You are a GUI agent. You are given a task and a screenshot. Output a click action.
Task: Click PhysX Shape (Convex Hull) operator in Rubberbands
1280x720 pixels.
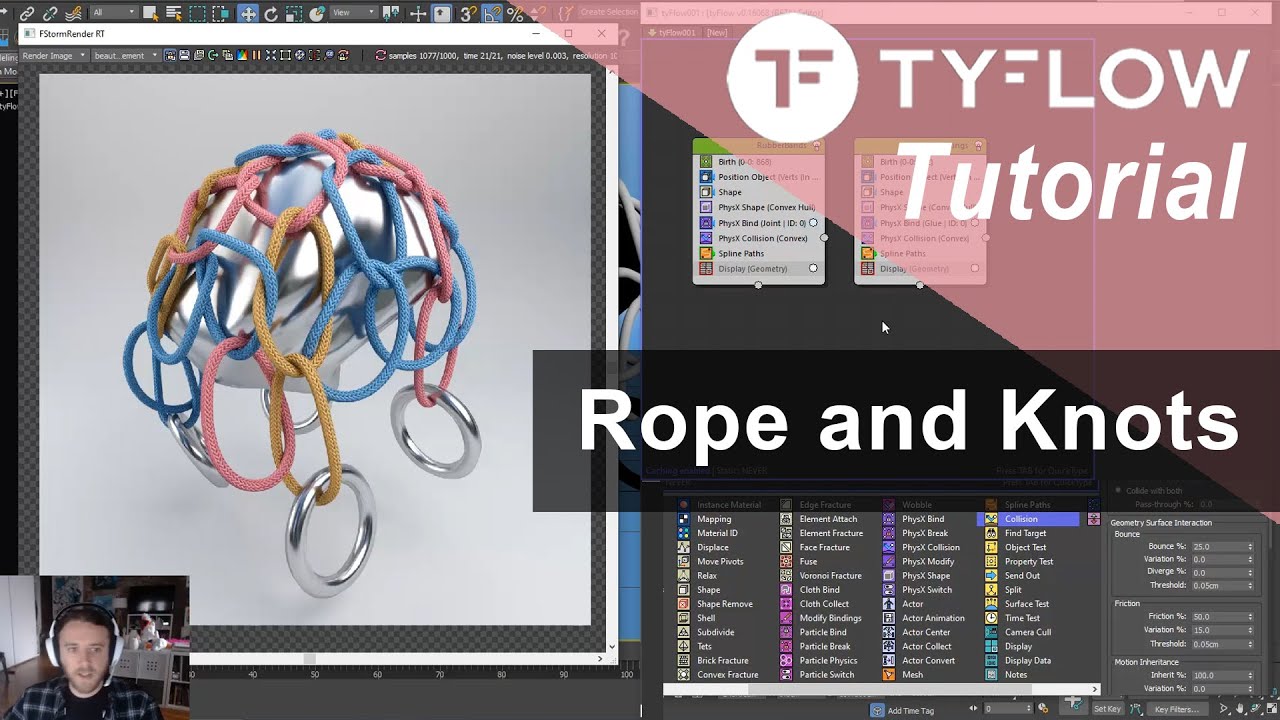(x=757, y=207)
